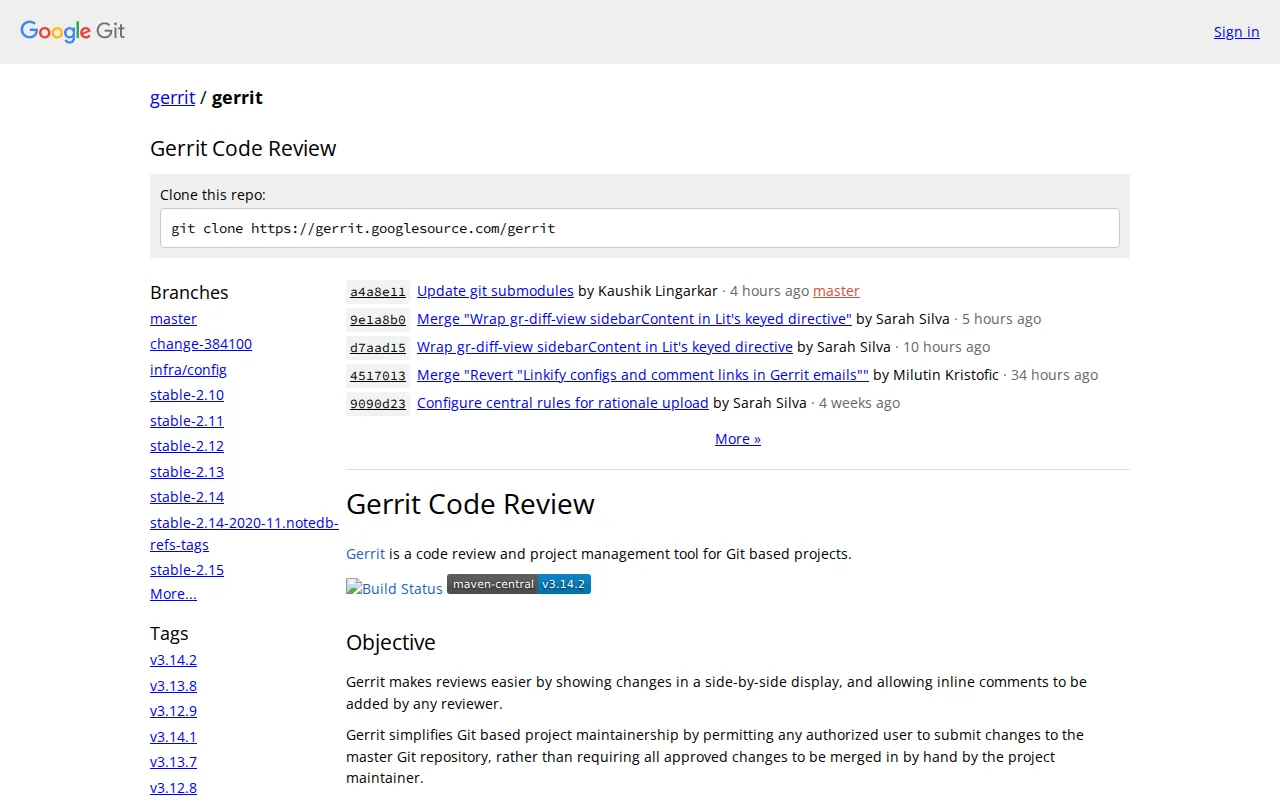The width and height of the screenshot is (1280, 800).
Task: Open commit hash 4517013
Action: point(378,375)
